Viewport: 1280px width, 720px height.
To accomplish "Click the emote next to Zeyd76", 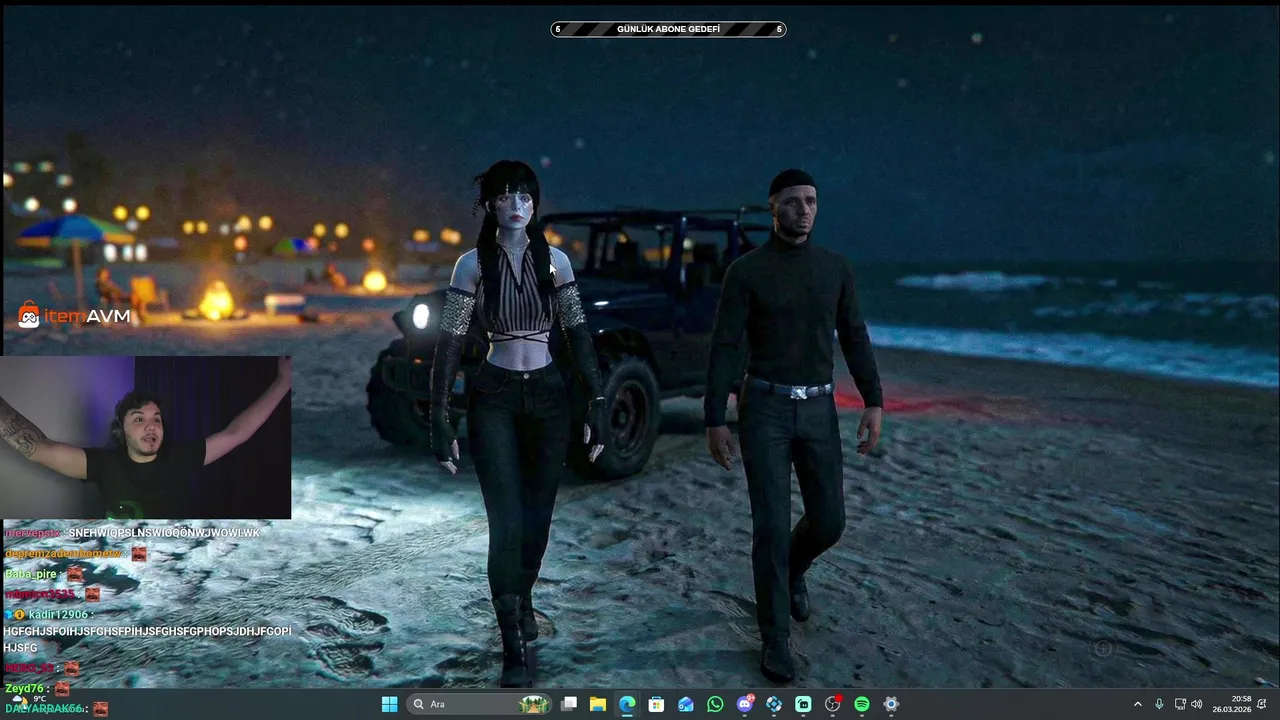I will pyautogui.click(x=62, y=689).
